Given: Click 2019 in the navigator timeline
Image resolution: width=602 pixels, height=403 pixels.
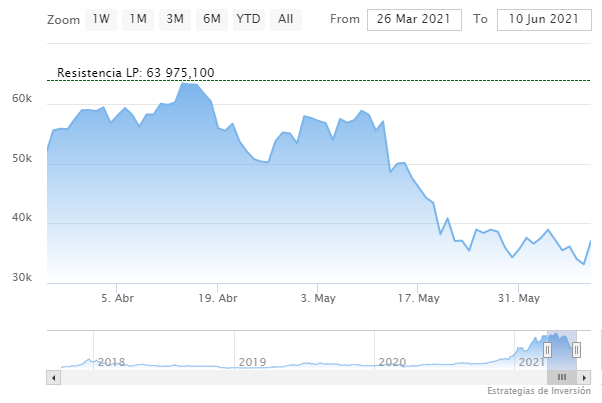Looking at the screenshot, I should [x=252, y=361].
